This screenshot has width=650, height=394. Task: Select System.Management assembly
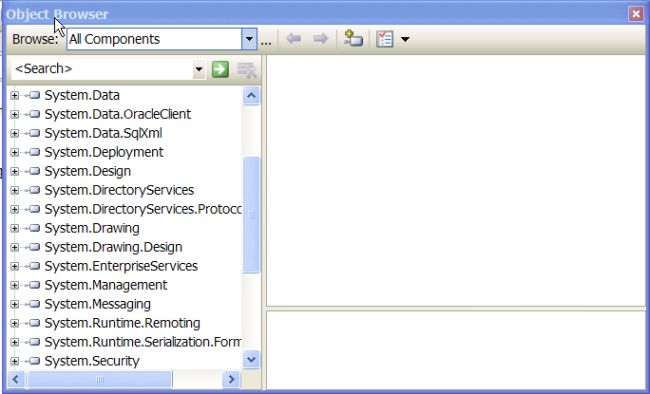[106, 285]
